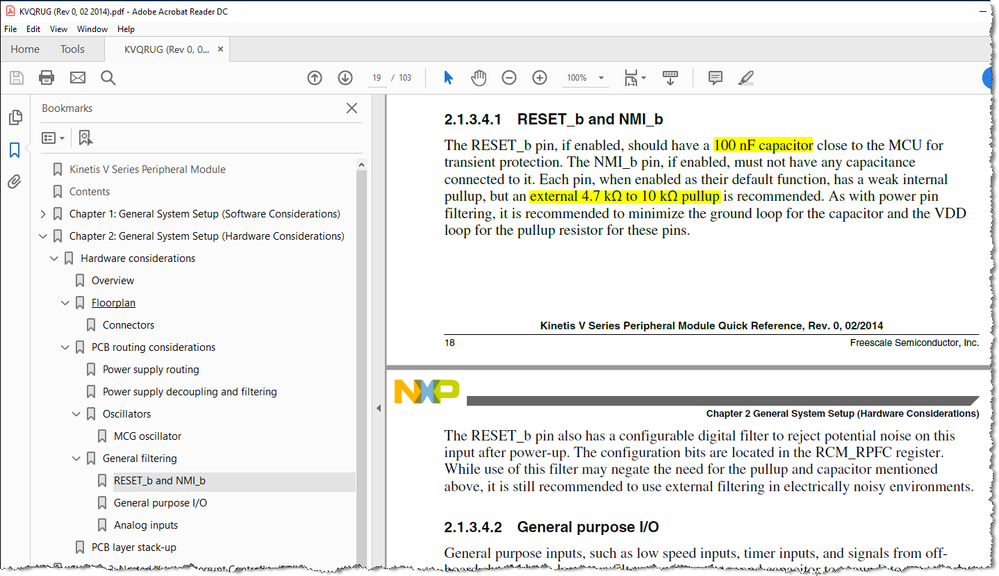
Task: Collapse PCB routing considerations bookmark
Action: 65,348
